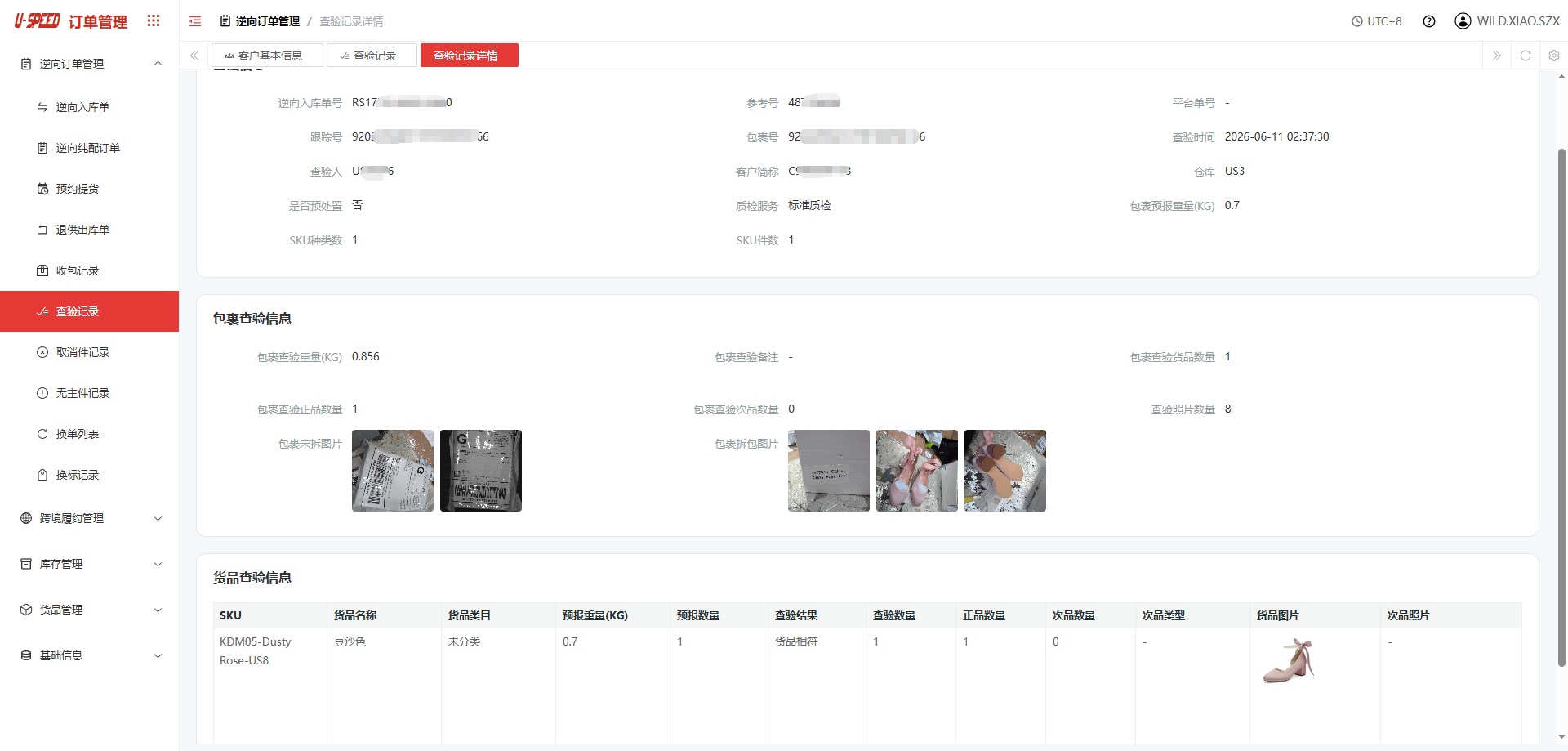Click the 标准质检 service value
The width and height of the screenshot is (1568, 751).
coord(809,205)
